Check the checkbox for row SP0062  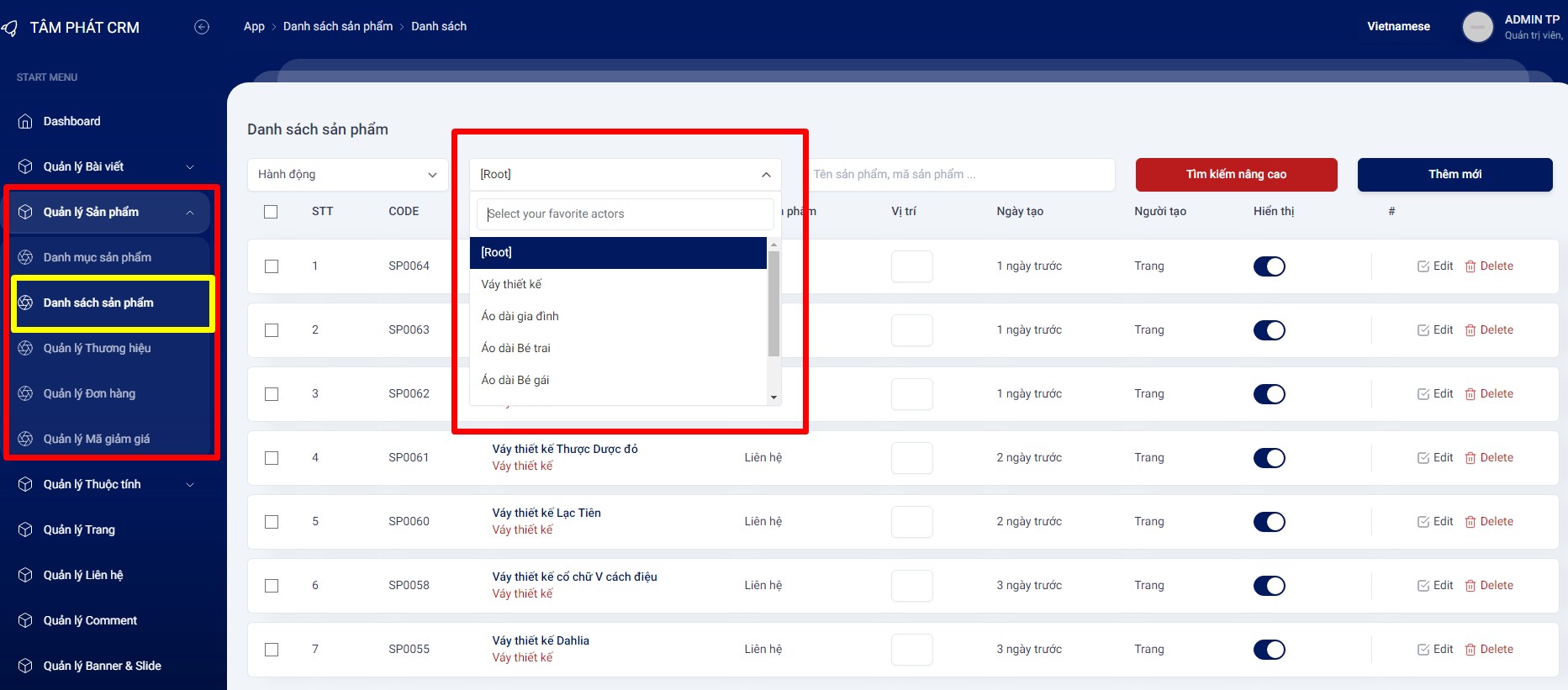click(272, 394)
